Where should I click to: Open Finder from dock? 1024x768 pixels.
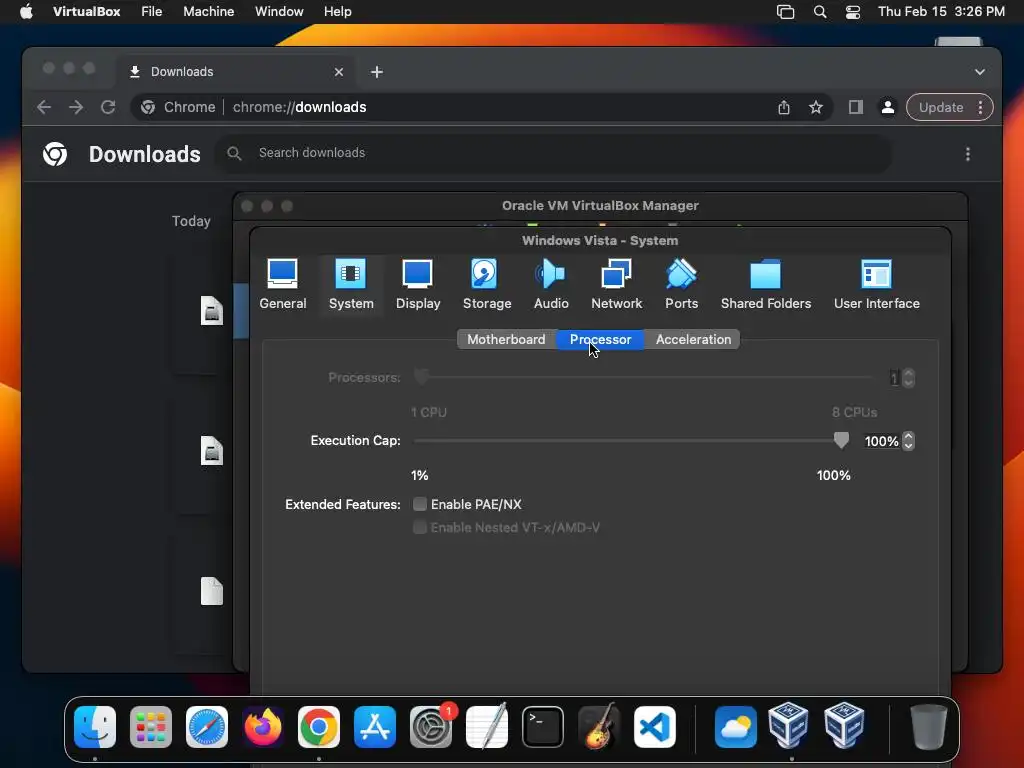pos(95,727)
